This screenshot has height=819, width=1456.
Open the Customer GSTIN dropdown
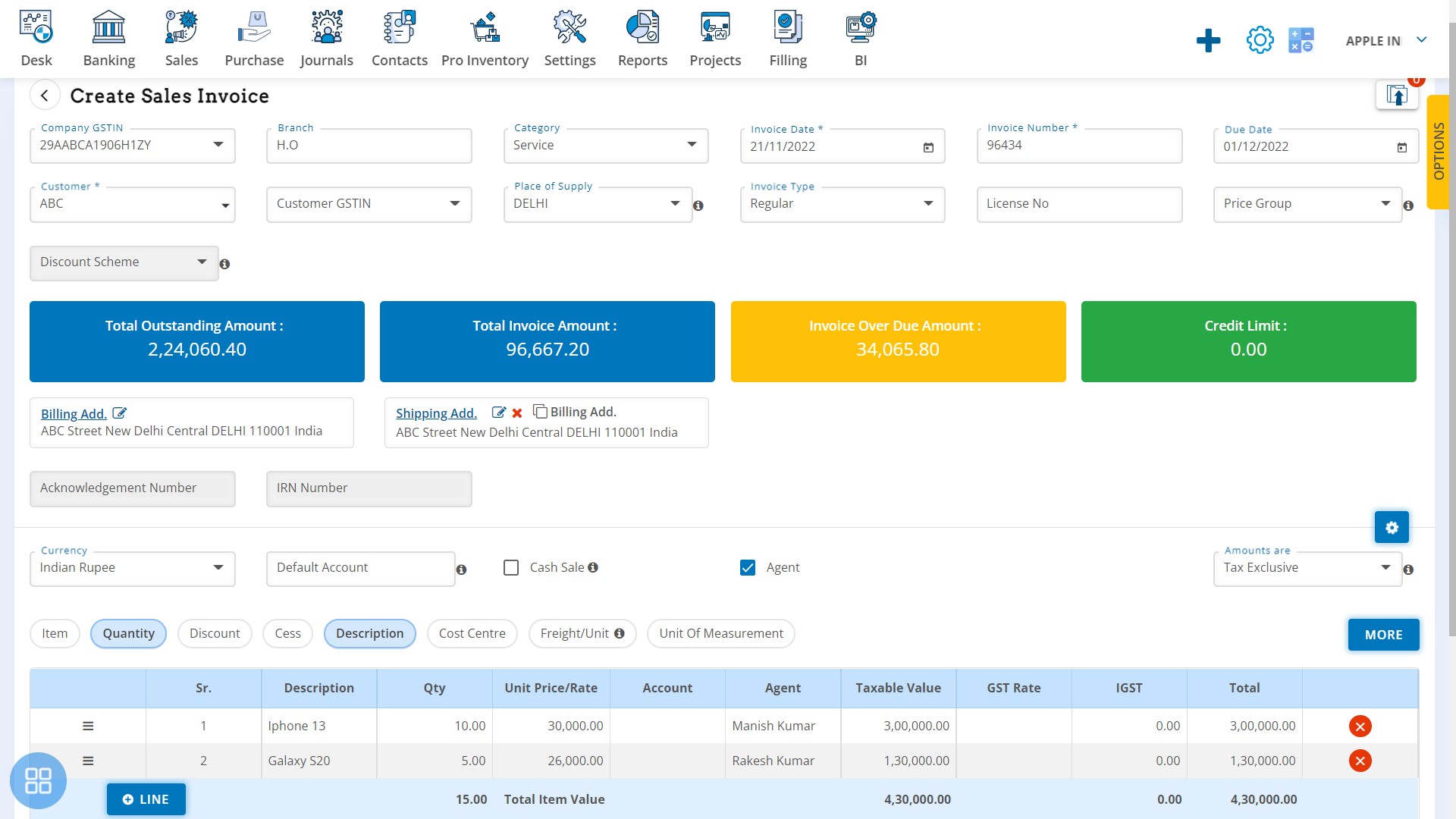point(369,204)
